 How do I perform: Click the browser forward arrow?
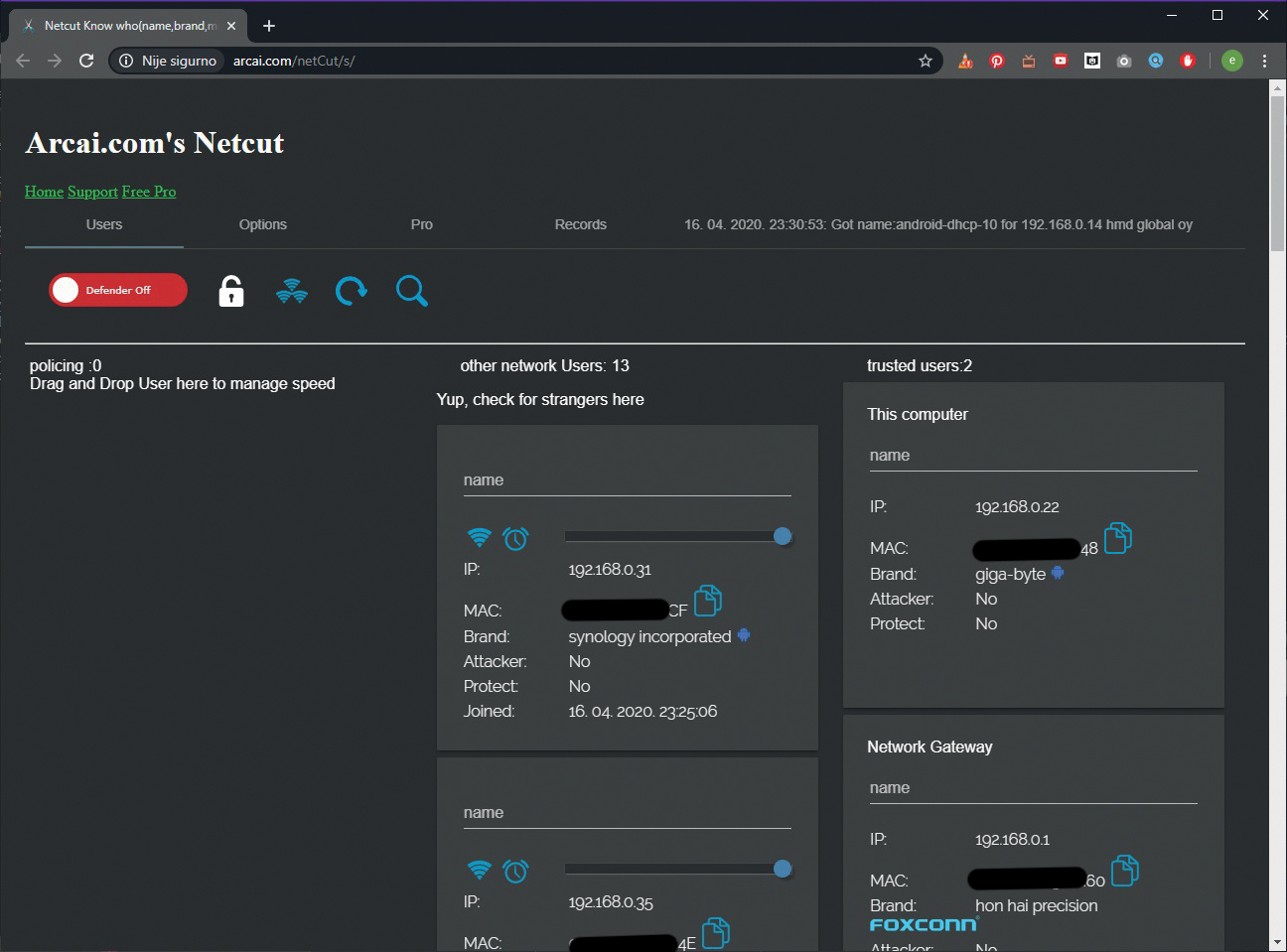[x=55, y=61]
